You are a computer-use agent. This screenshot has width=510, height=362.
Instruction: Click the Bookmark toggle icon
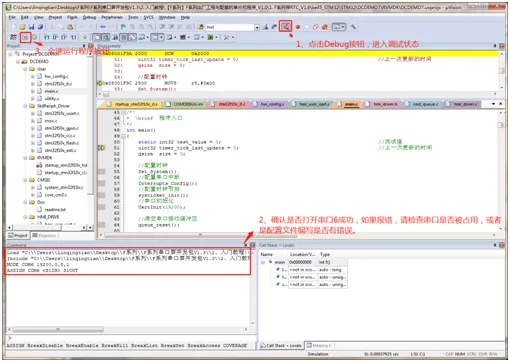click(123, 27)
